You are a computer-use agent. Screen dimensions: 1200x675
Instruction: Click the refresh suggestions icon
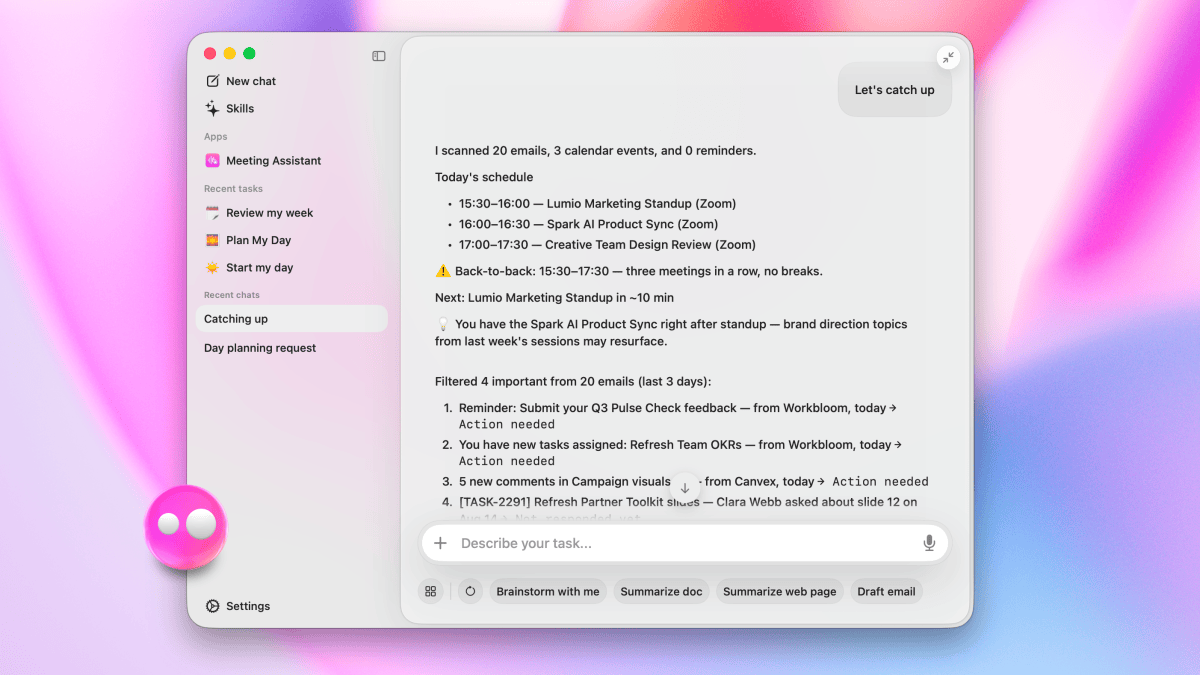click(470, 591)
